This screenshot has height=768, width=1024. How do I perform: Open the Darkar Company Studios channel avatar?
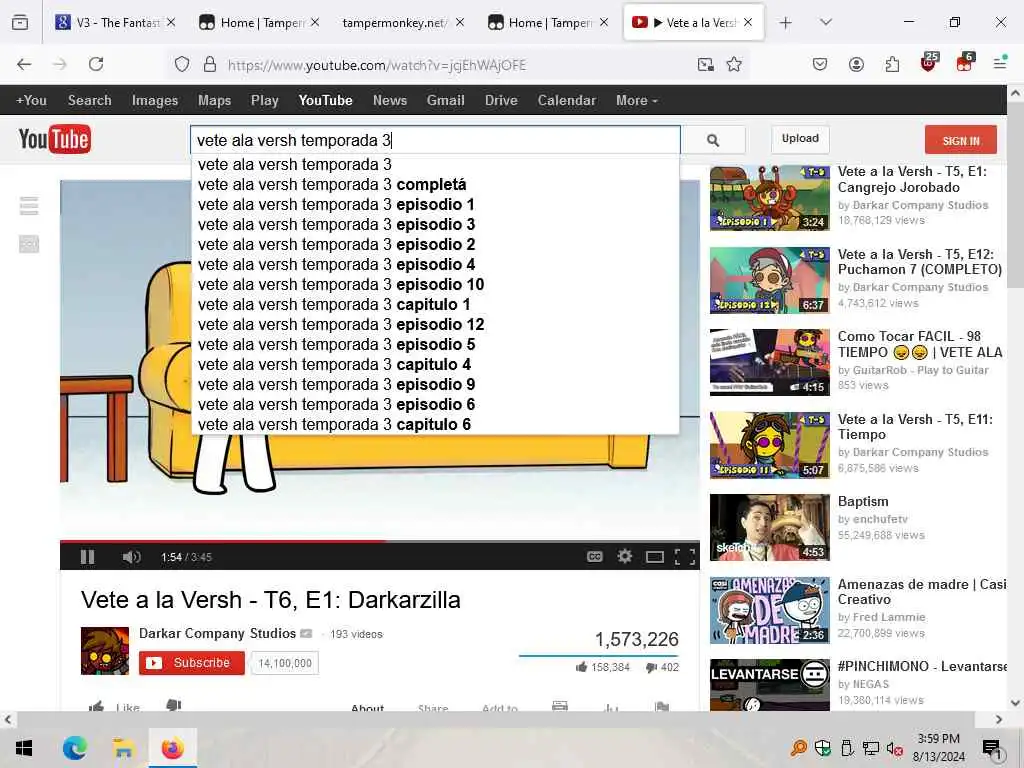(104, 650)
